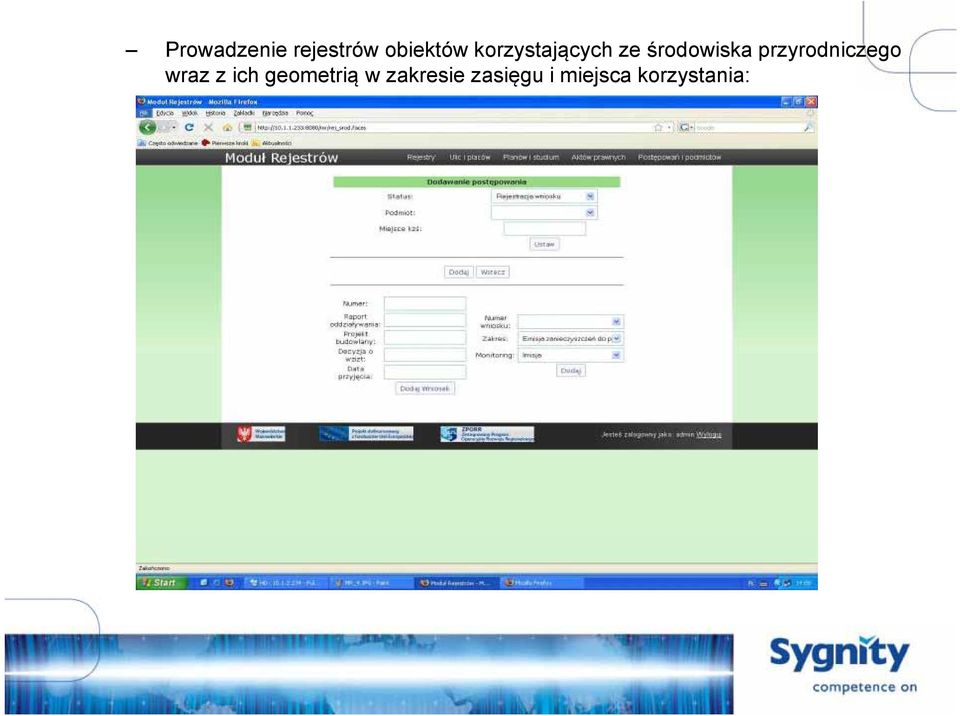
Task: Open the Edycja menu in Firefox
Action: coord(165,113)
